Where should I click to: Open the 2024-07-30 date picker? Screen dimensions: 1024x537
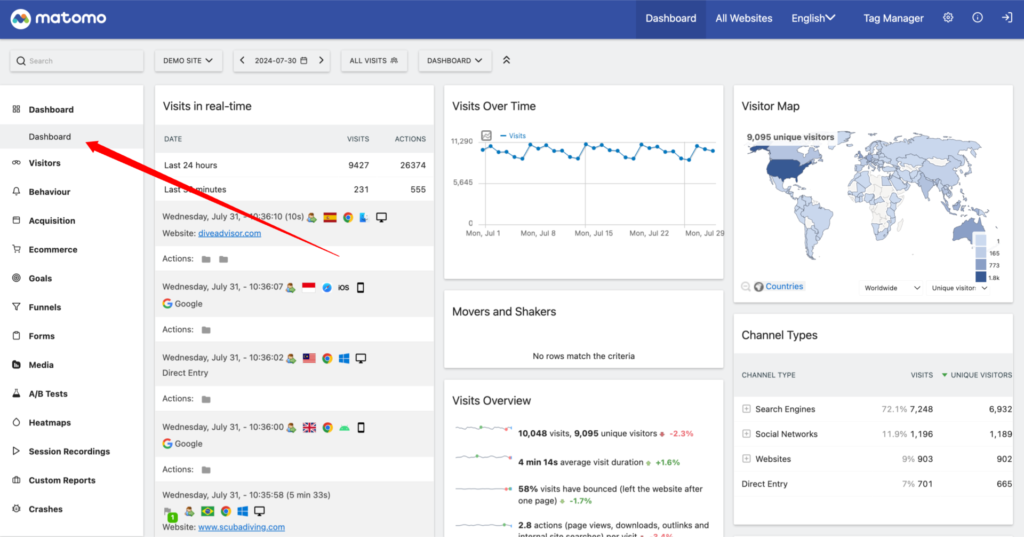(281, 60)
